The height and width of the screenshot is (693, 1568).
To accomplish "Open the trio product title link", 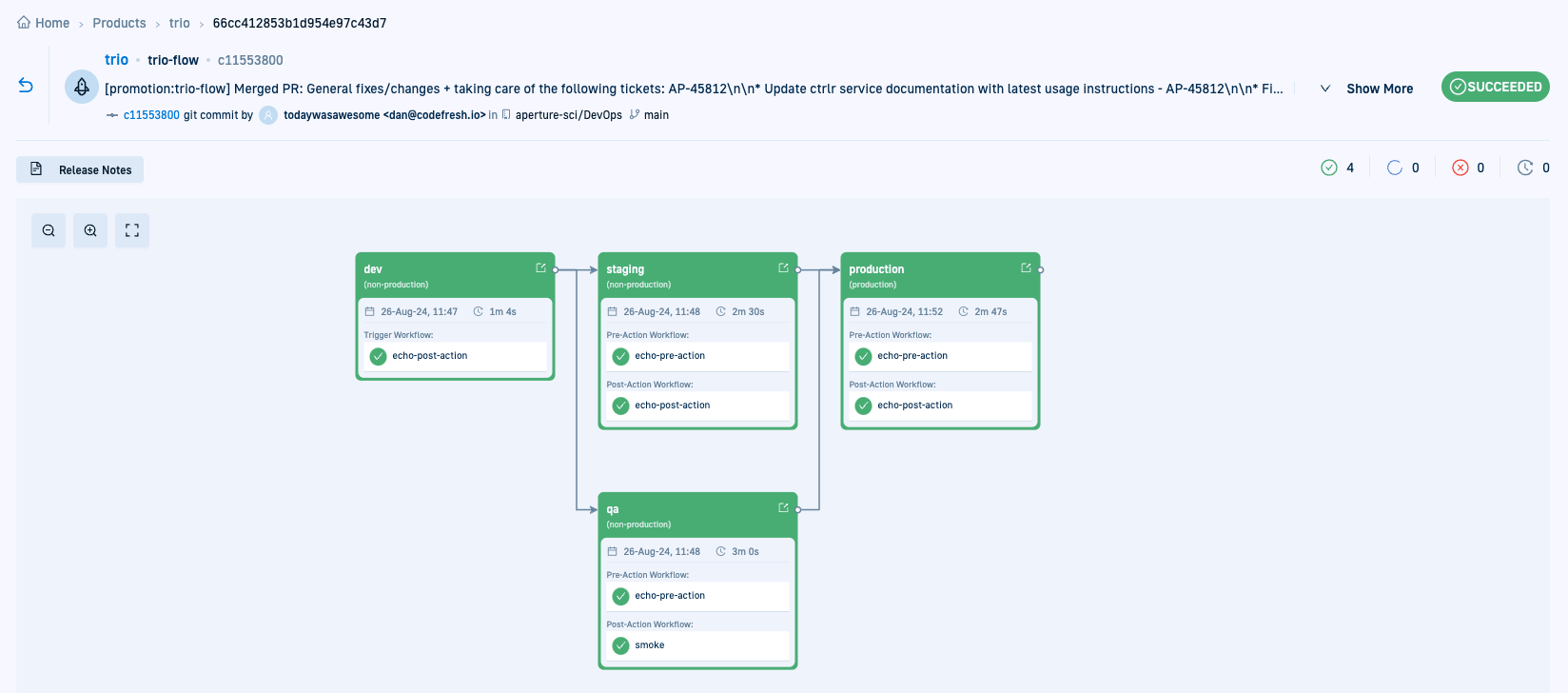I will [x=116, y=60].
